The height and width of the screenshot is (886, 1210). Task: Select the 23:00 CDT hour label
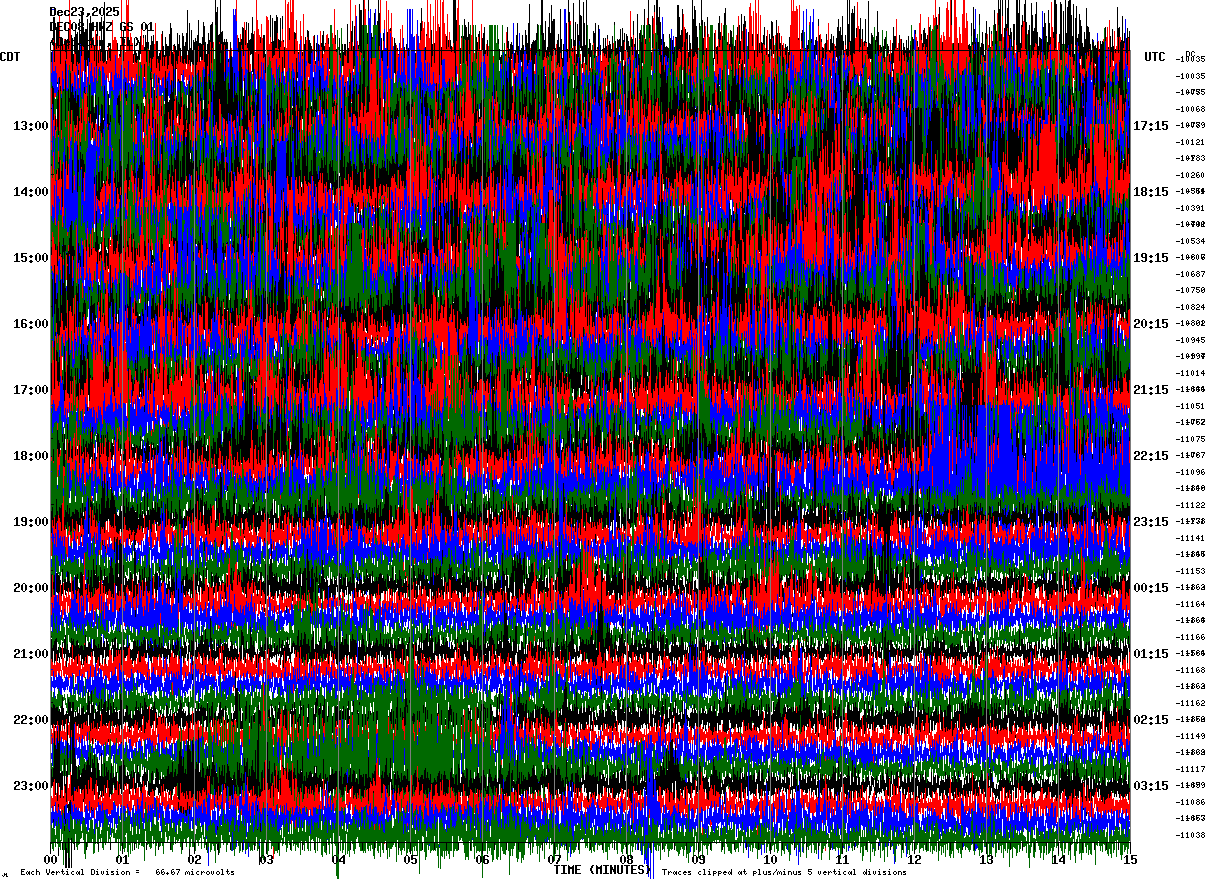pyautogui.click(x=31, y=786)
